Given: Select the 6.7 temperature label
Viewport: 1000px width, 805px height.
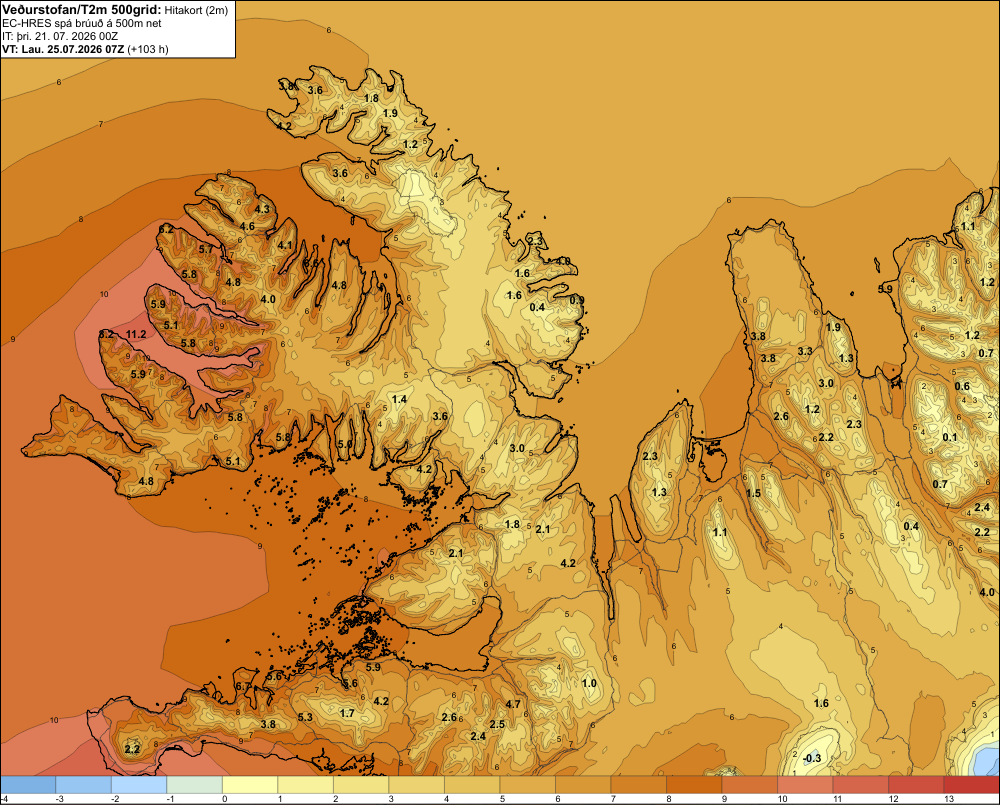Looking at the screenshot, I should click(x=242, y=686).
